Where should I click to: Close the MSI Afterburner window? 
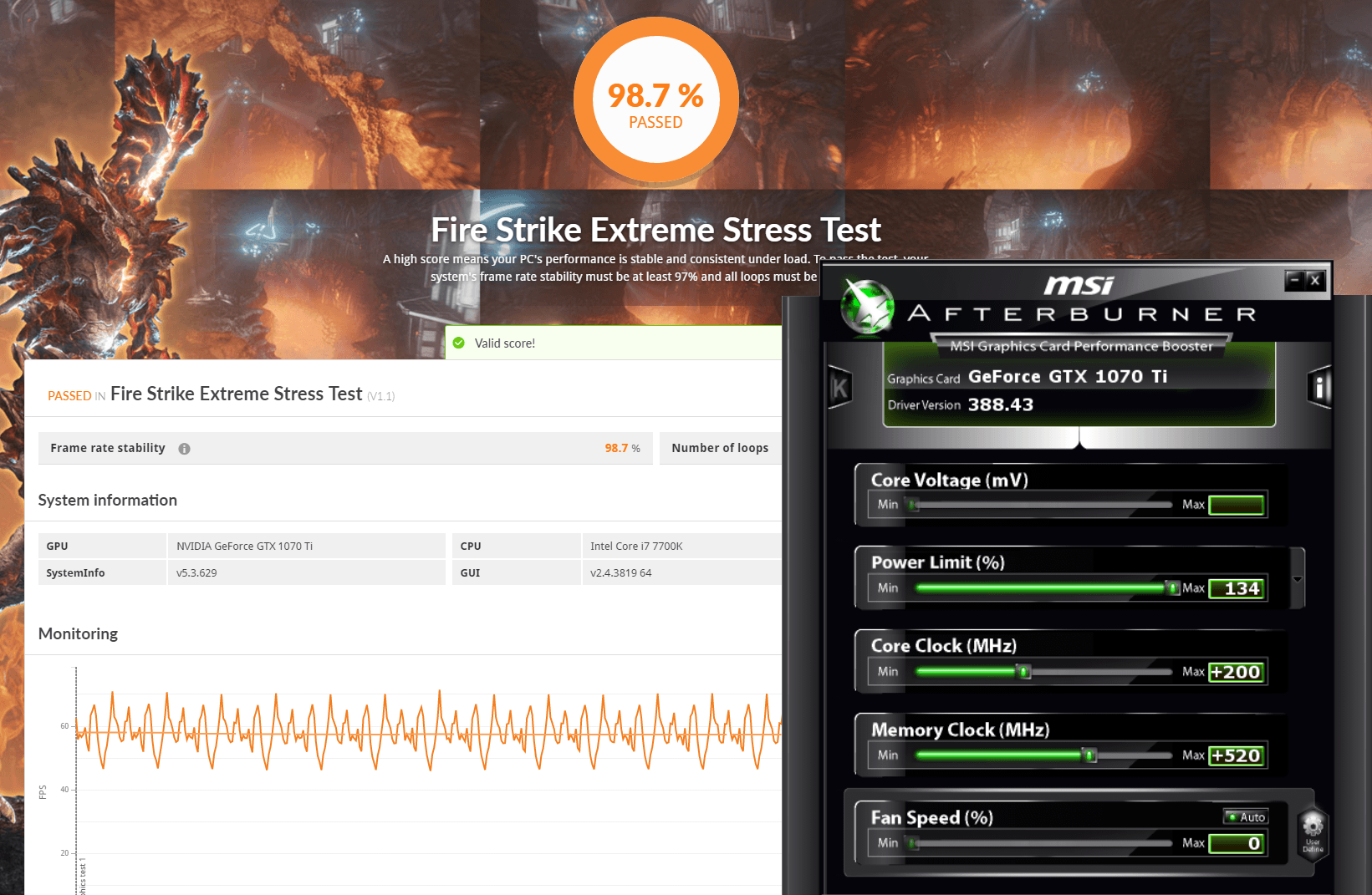(x=1315, y=280)
